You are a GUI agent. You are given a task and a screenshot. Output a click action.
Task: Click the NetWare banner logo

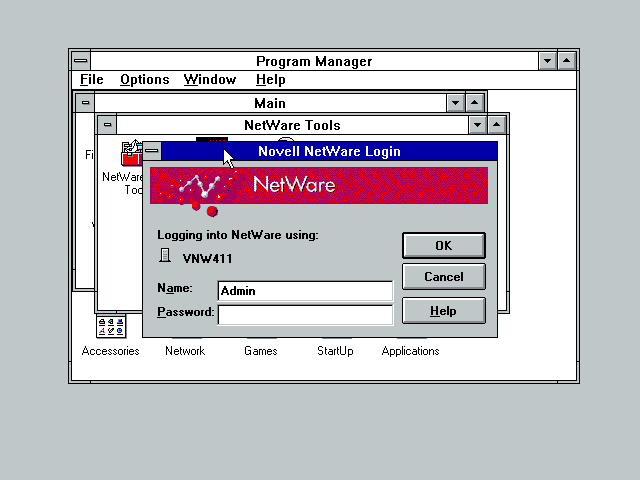(x=319, y=186)
